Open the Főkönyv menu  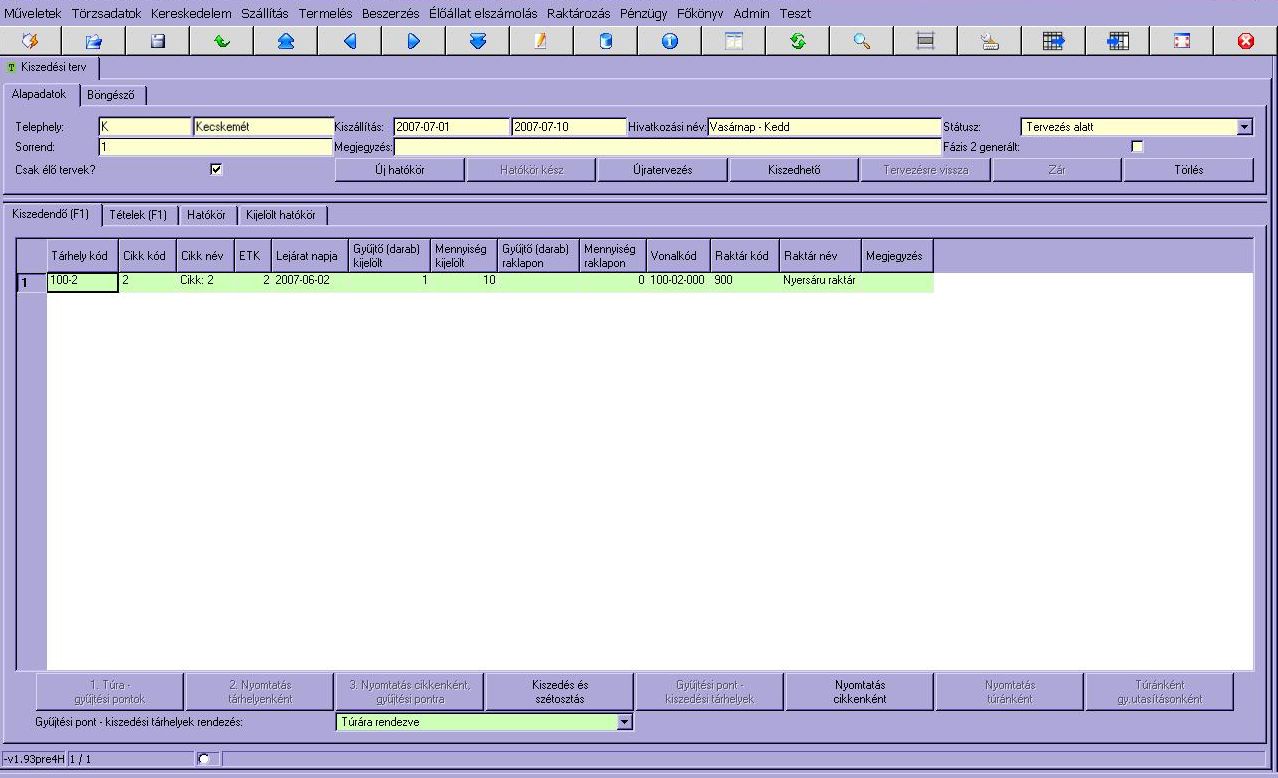click(x=700, y=14)
